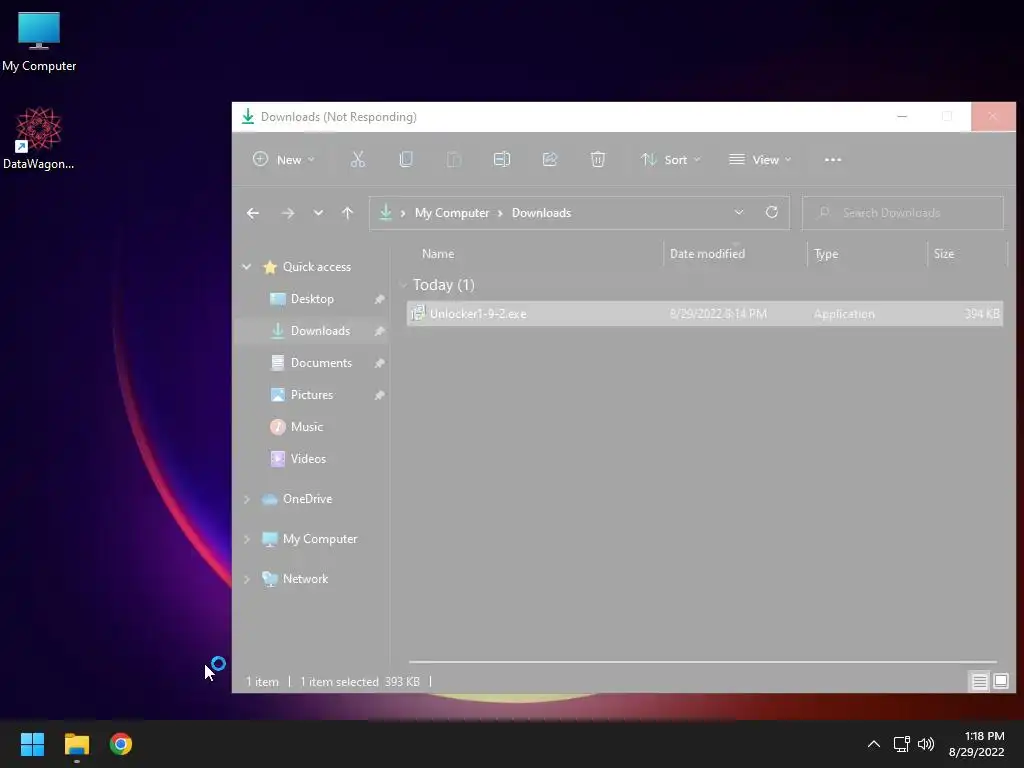
Task: Click the Paste clipboard icon
Action: (x=454, y=159)
